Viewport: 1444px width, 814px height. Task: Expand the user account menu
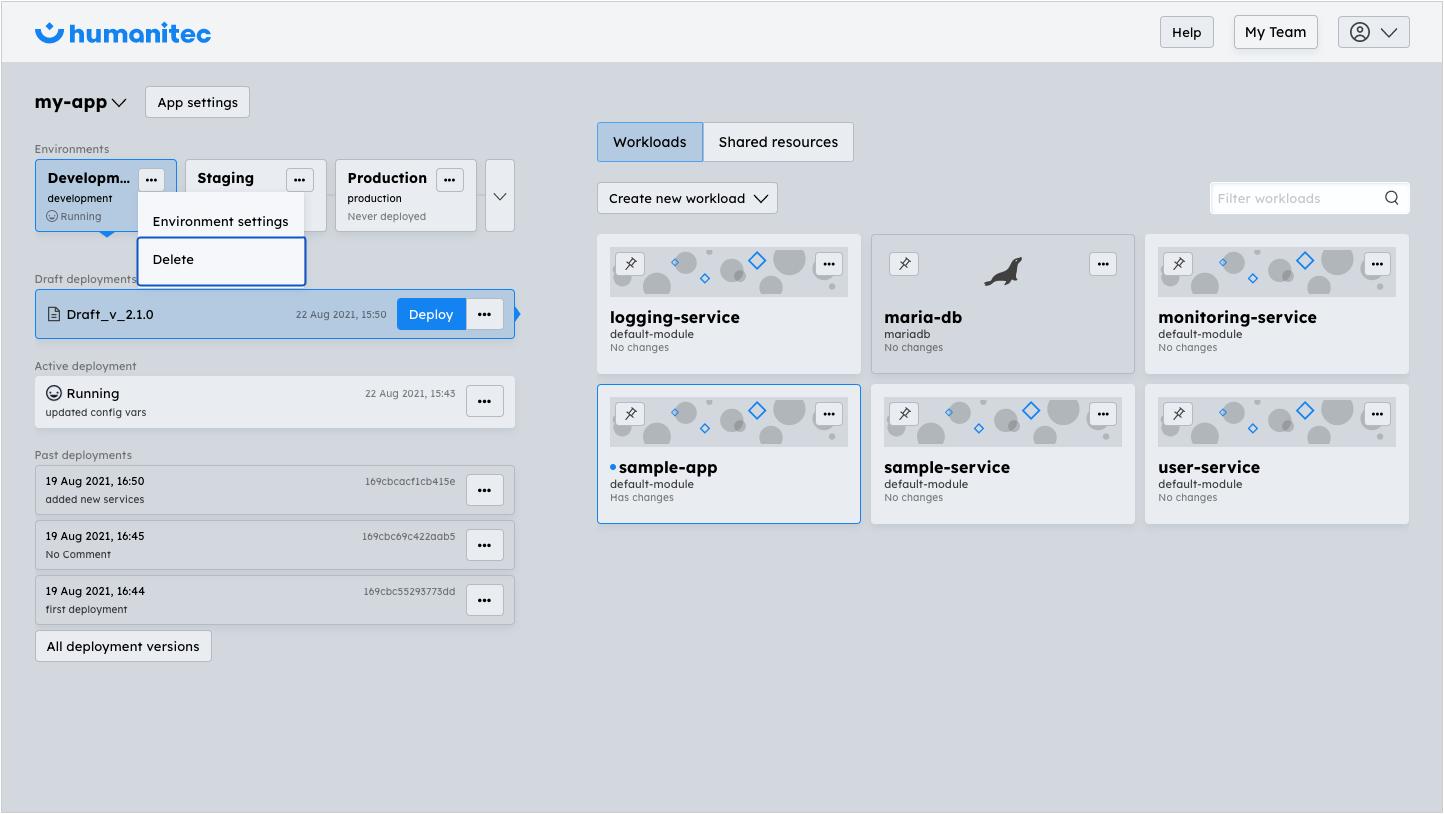[x=1373, y=32]
